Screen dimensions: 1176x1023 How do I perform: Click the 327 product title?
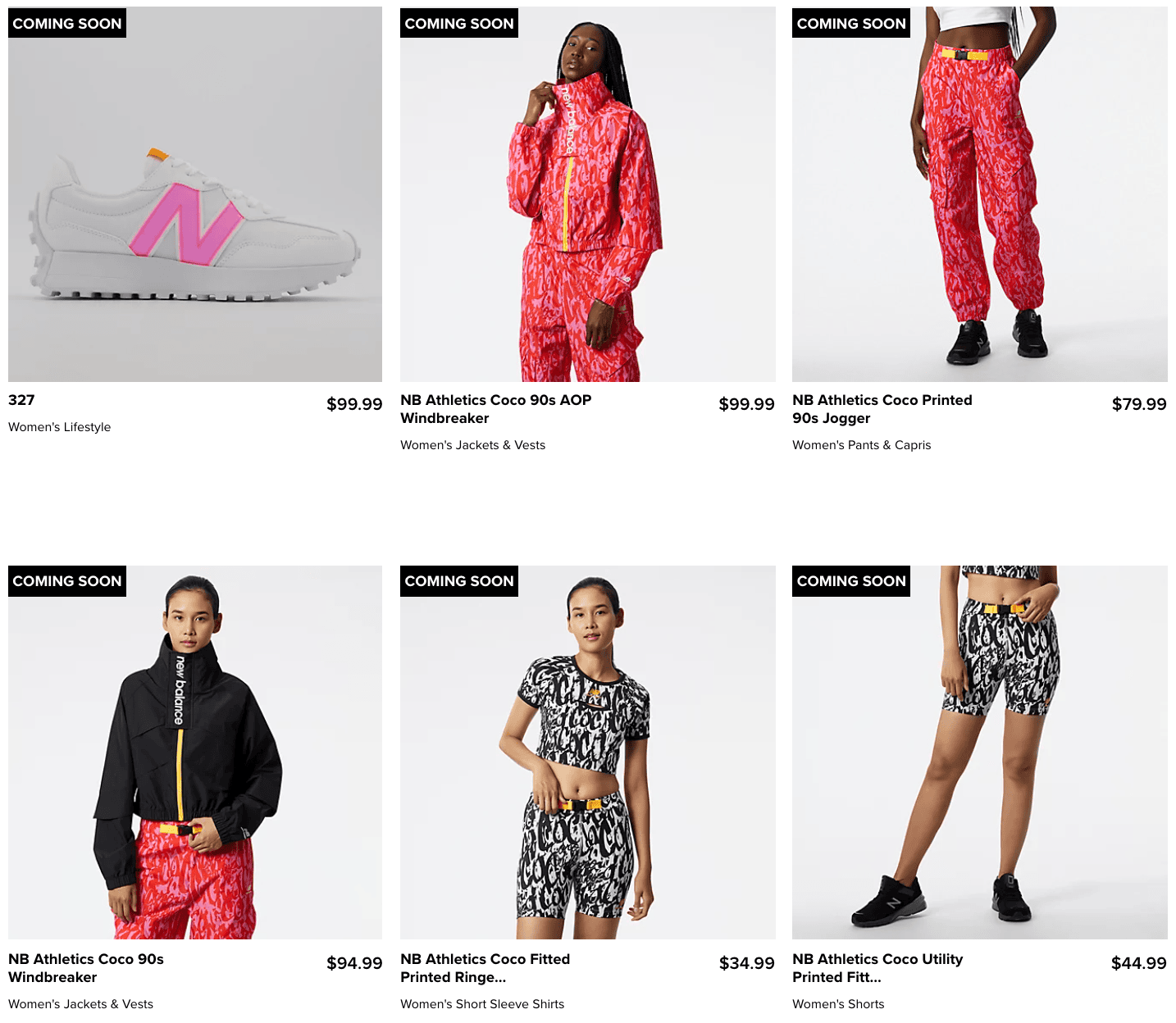[x=21, y=400]
